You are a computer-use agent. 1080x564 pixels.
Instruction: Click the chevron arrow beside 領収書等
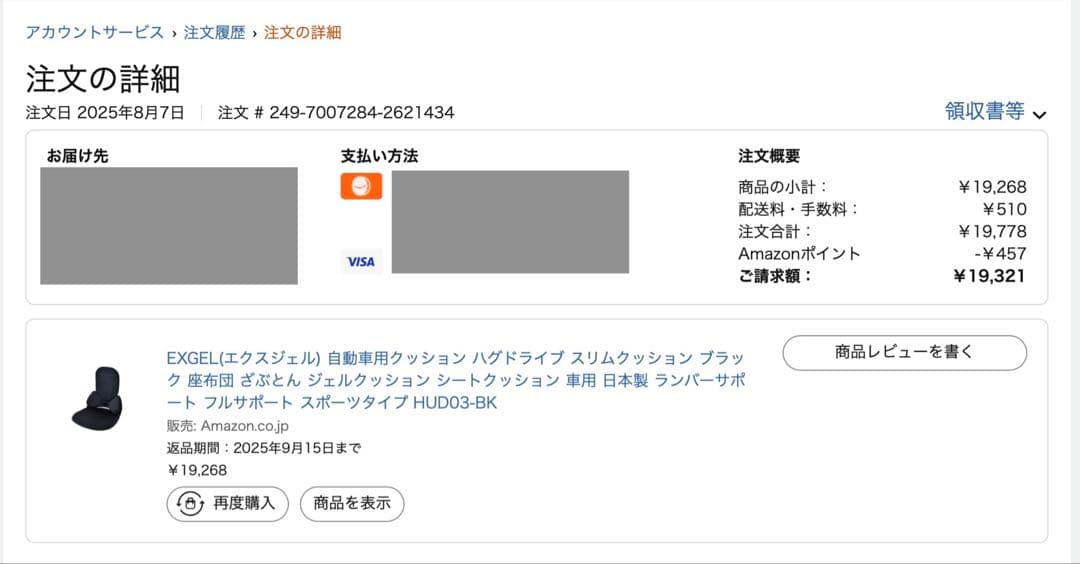tap(1039, 114)
